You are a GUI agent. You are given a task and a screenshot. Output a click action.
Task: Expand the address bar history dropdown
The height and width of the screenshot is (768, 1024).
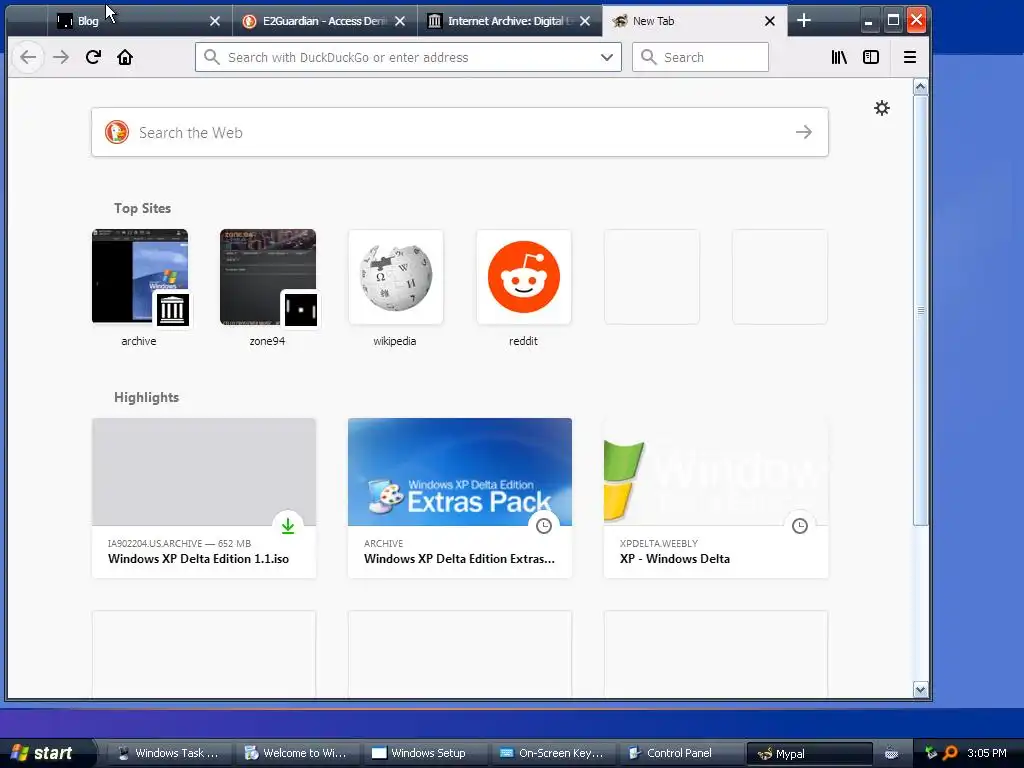click(607, 57)
